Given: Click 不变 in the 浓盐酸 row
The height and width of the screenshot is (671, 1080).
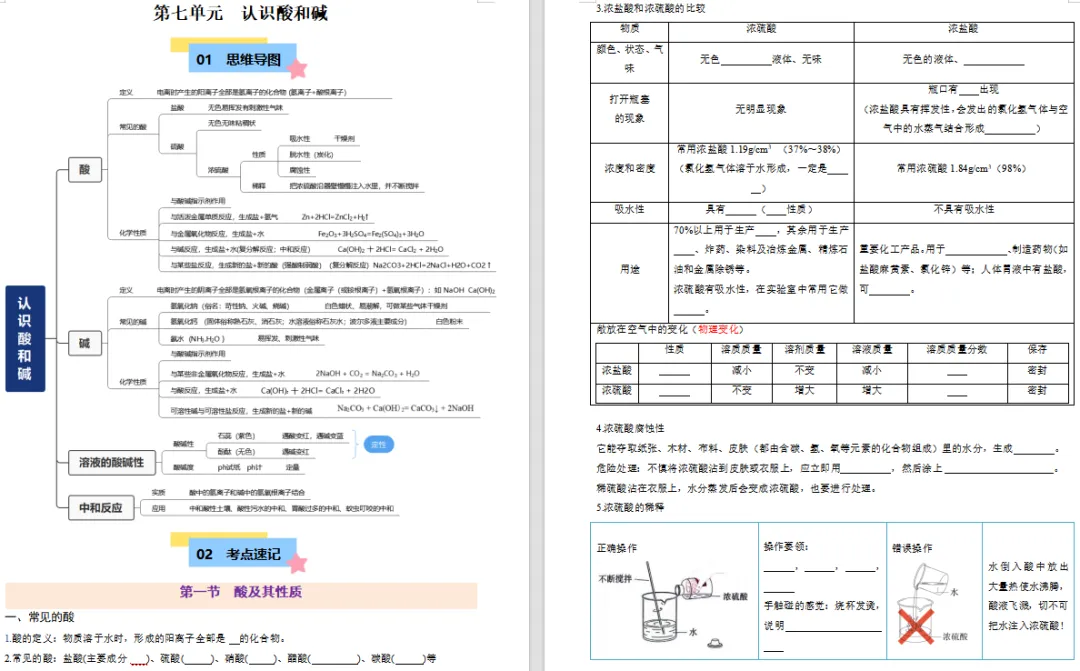Looking at the screenshot, I should pos(804,370).
